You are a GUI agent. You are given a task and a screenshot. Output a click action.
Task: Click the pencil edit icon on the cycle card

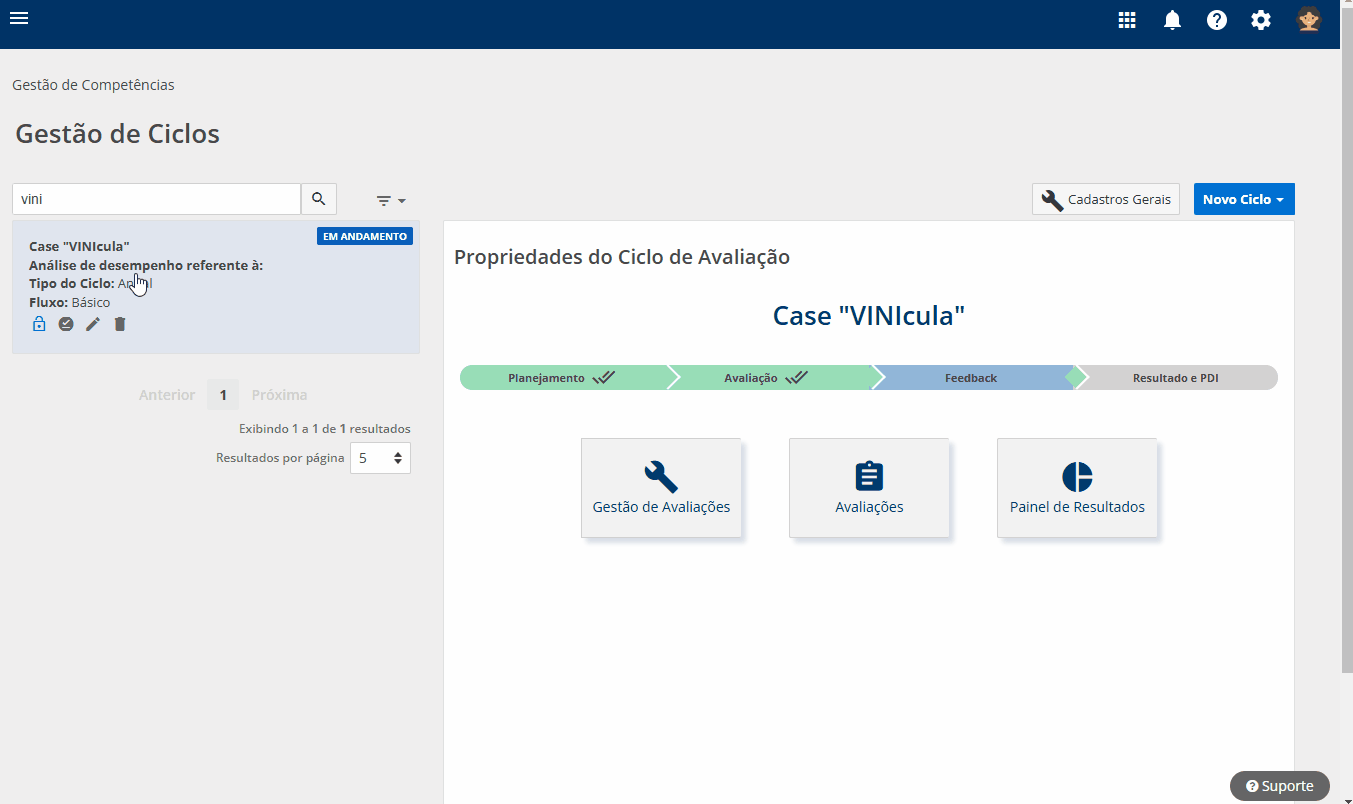point(93,324)
